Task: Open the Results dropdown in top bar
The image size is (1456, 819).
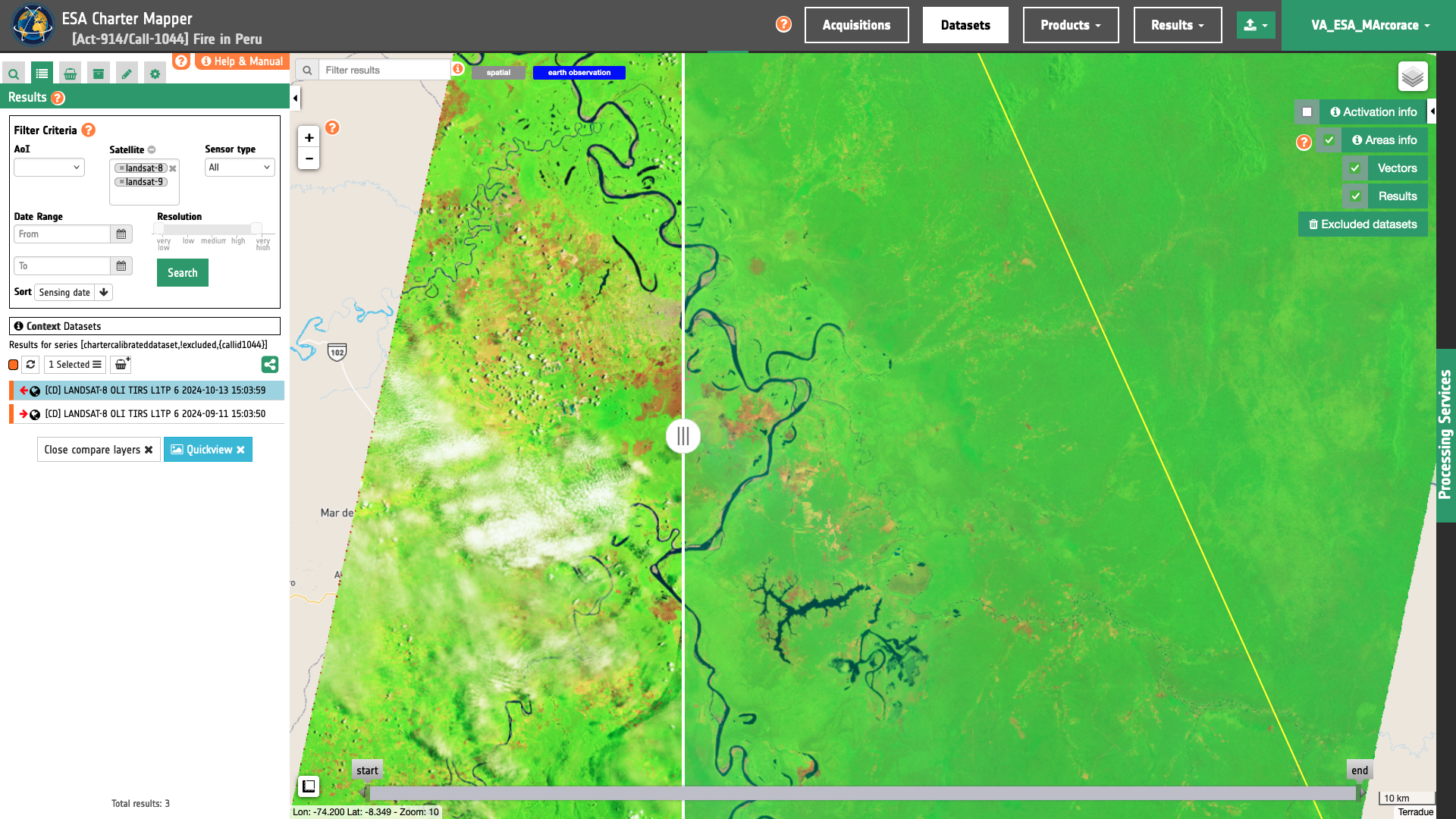Action: [x=1177, y=25]
